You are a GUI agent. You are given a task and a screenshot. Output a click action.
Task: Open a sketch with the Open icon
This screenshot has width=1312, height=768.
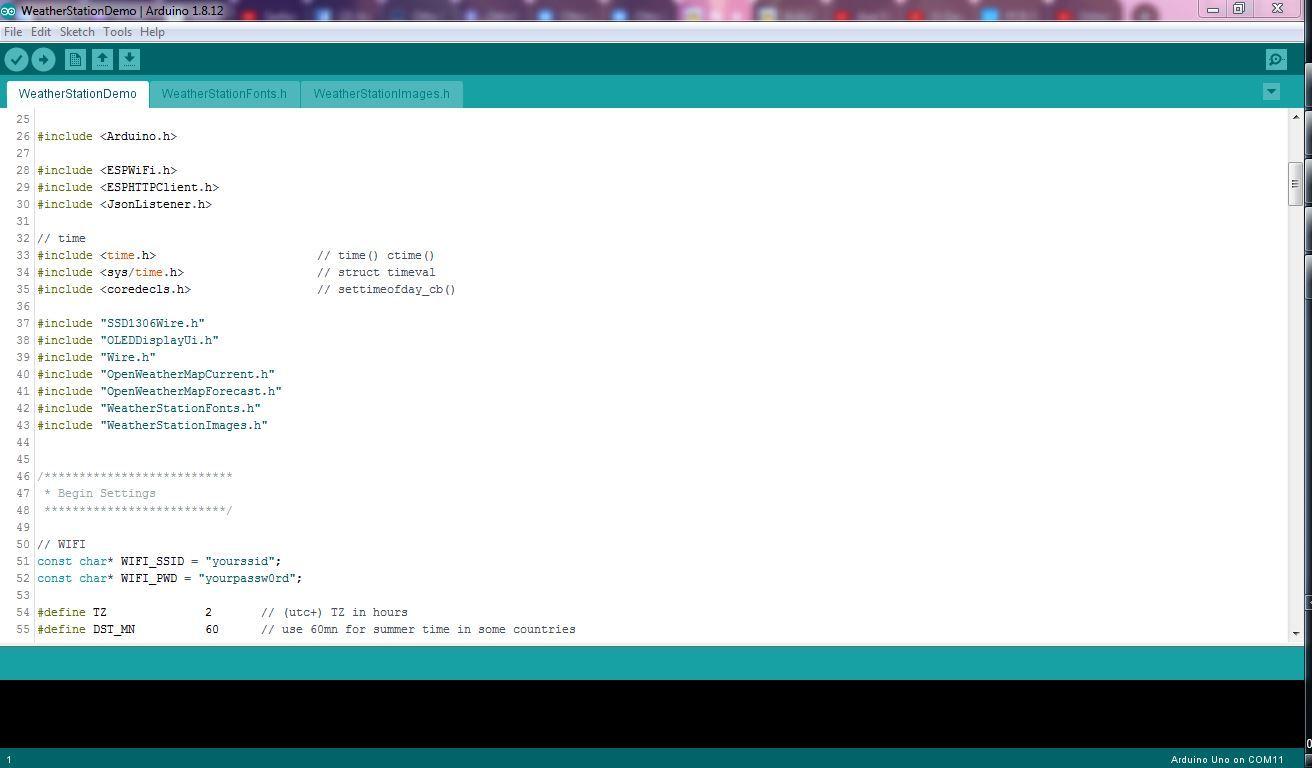click(x=102, y=59)
